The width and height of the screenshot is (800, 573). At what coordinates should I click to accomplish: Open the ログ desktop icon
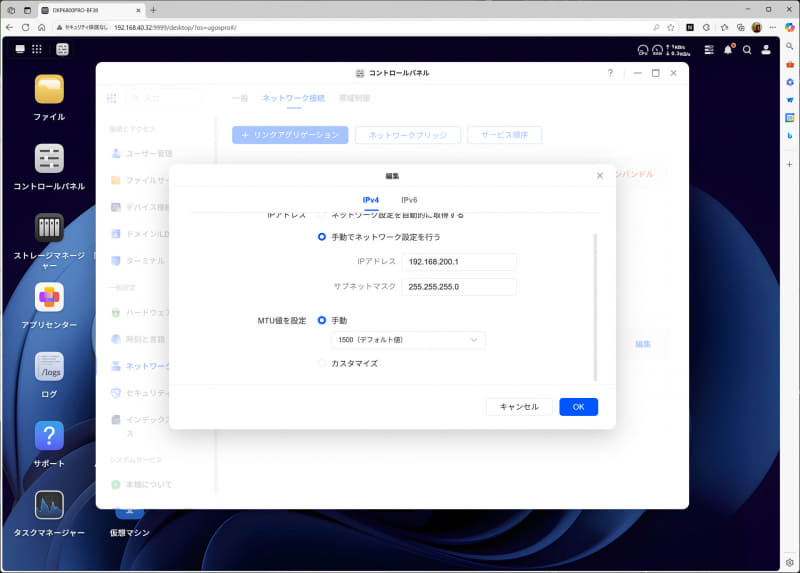(x=49, y=366)
